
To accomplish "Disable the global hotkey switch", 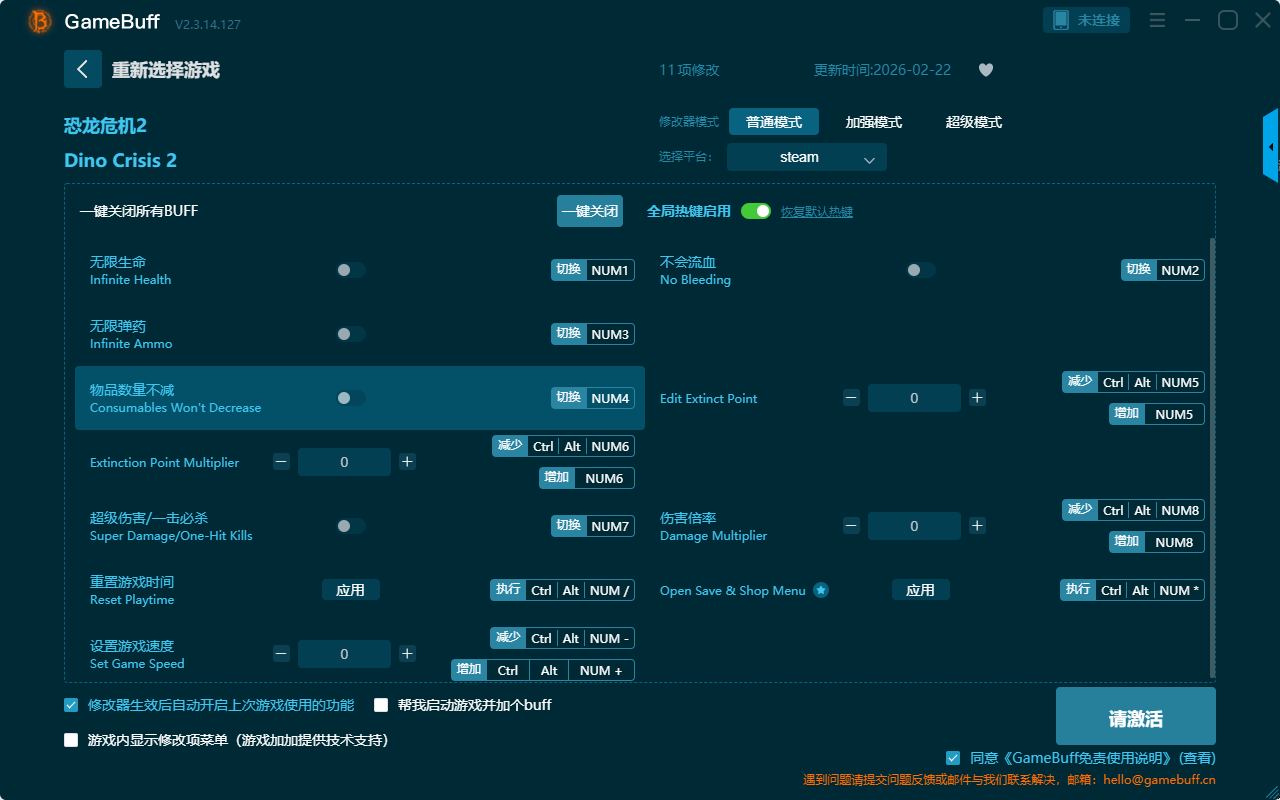I will (x=756, y=211).
